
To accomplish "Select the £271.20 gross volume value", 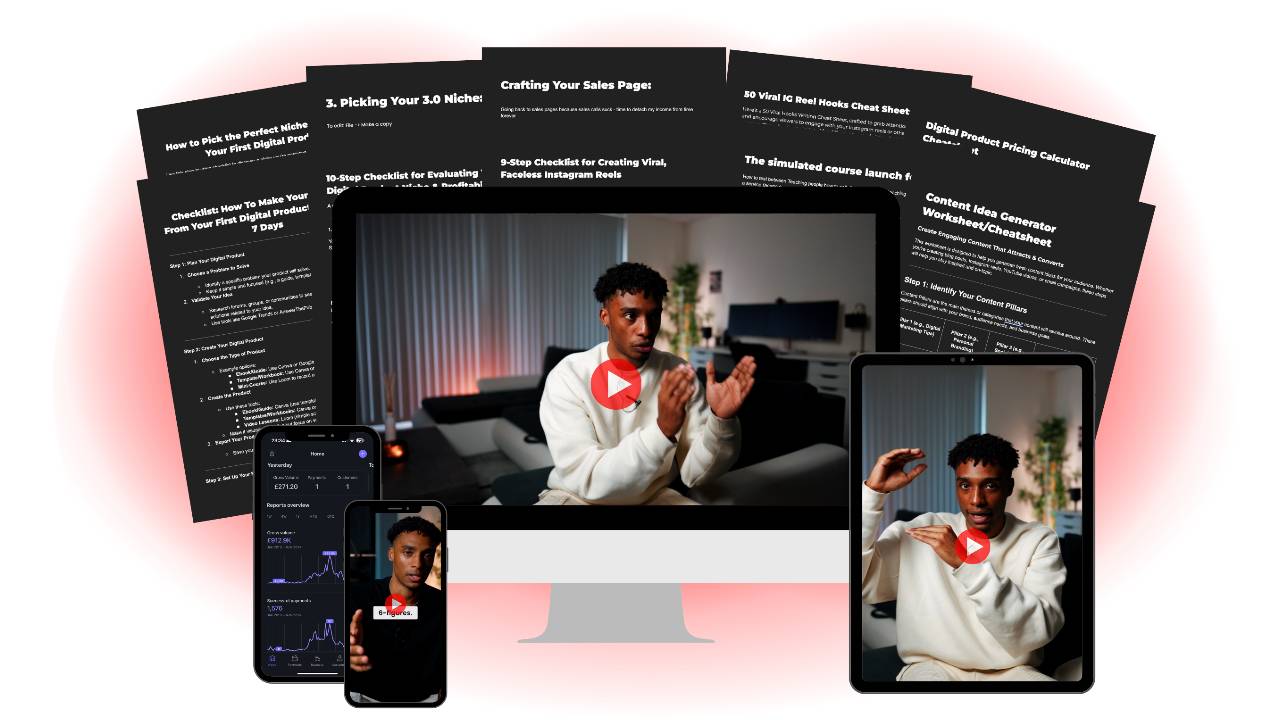I will [286, 487].
